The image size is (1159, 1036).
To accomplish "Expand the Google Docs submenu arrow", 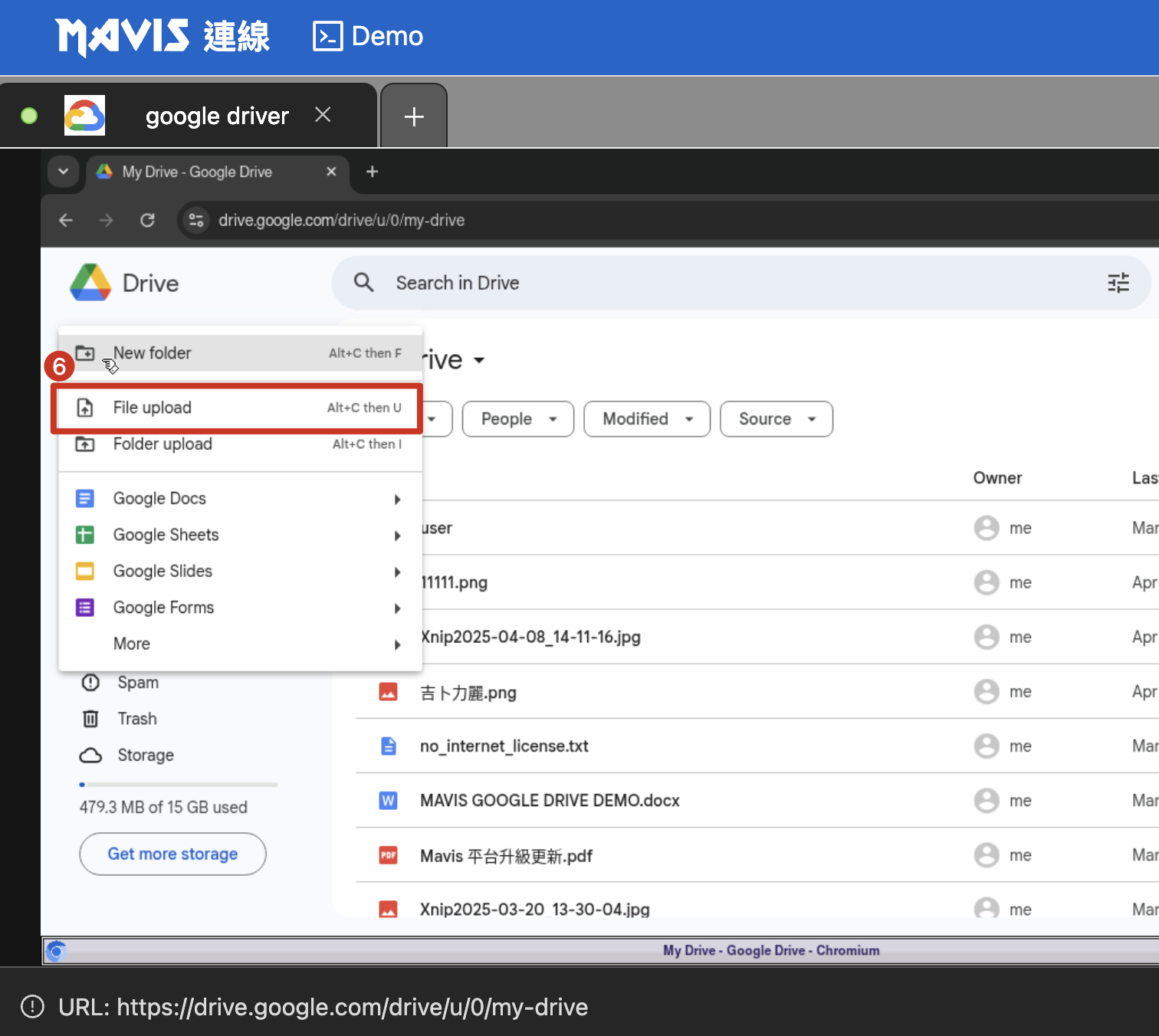I will pyautogui.click(x=397, y=500).
